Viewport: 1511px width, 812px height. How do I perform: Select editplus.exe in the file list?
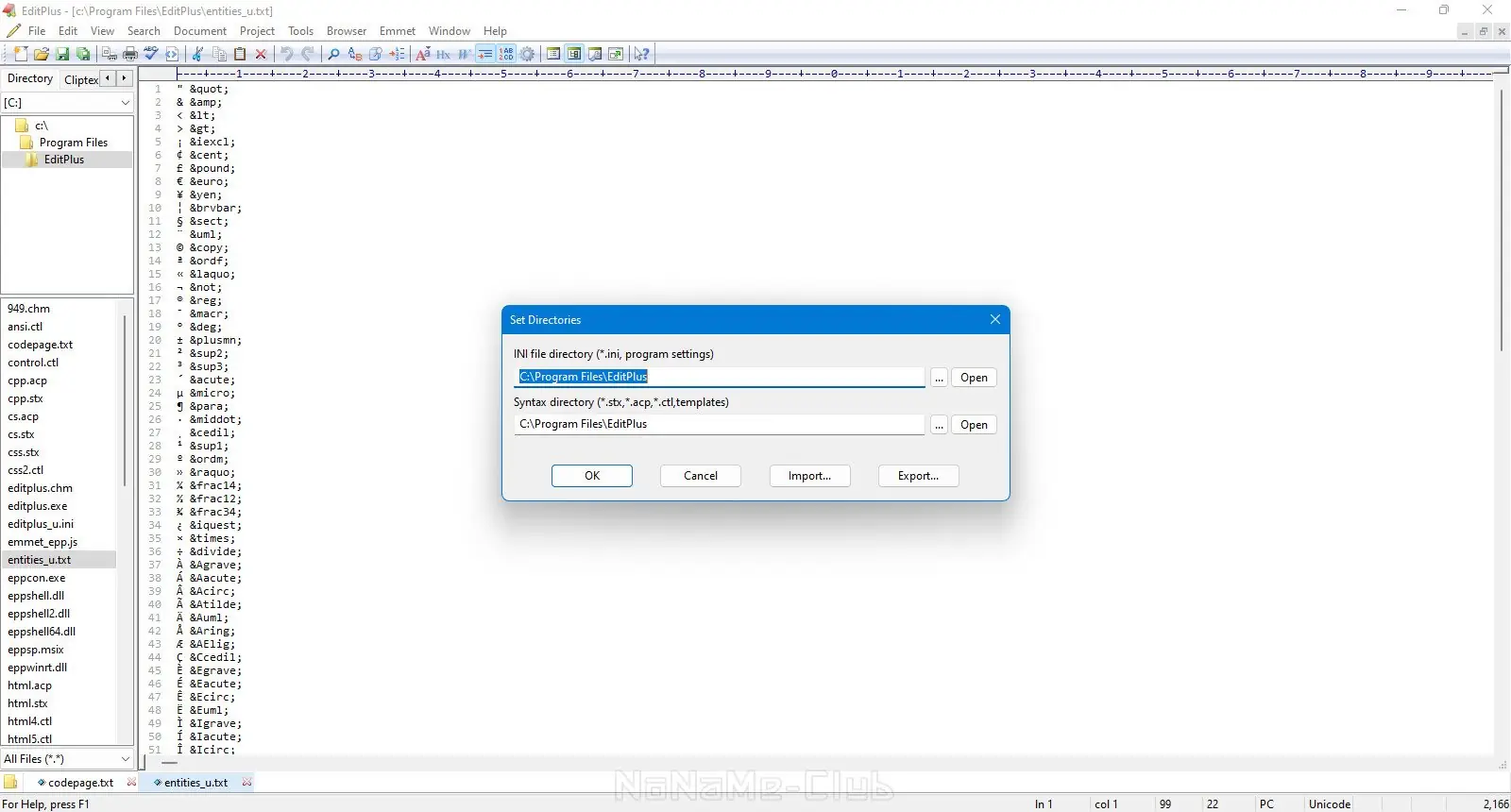coord(38,506)
